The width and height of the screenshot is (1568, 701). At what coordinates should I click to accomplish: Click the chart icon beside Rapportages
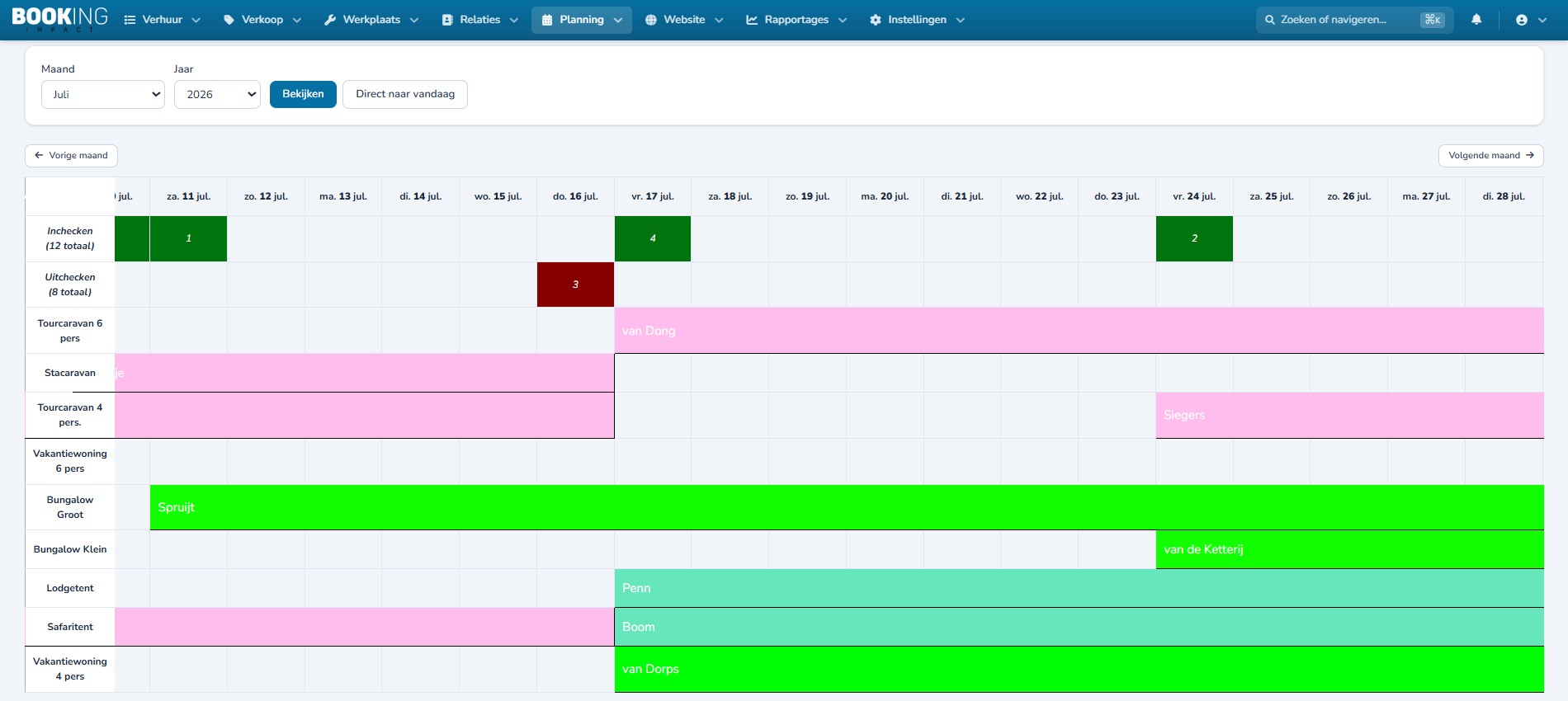coord(752,20)
